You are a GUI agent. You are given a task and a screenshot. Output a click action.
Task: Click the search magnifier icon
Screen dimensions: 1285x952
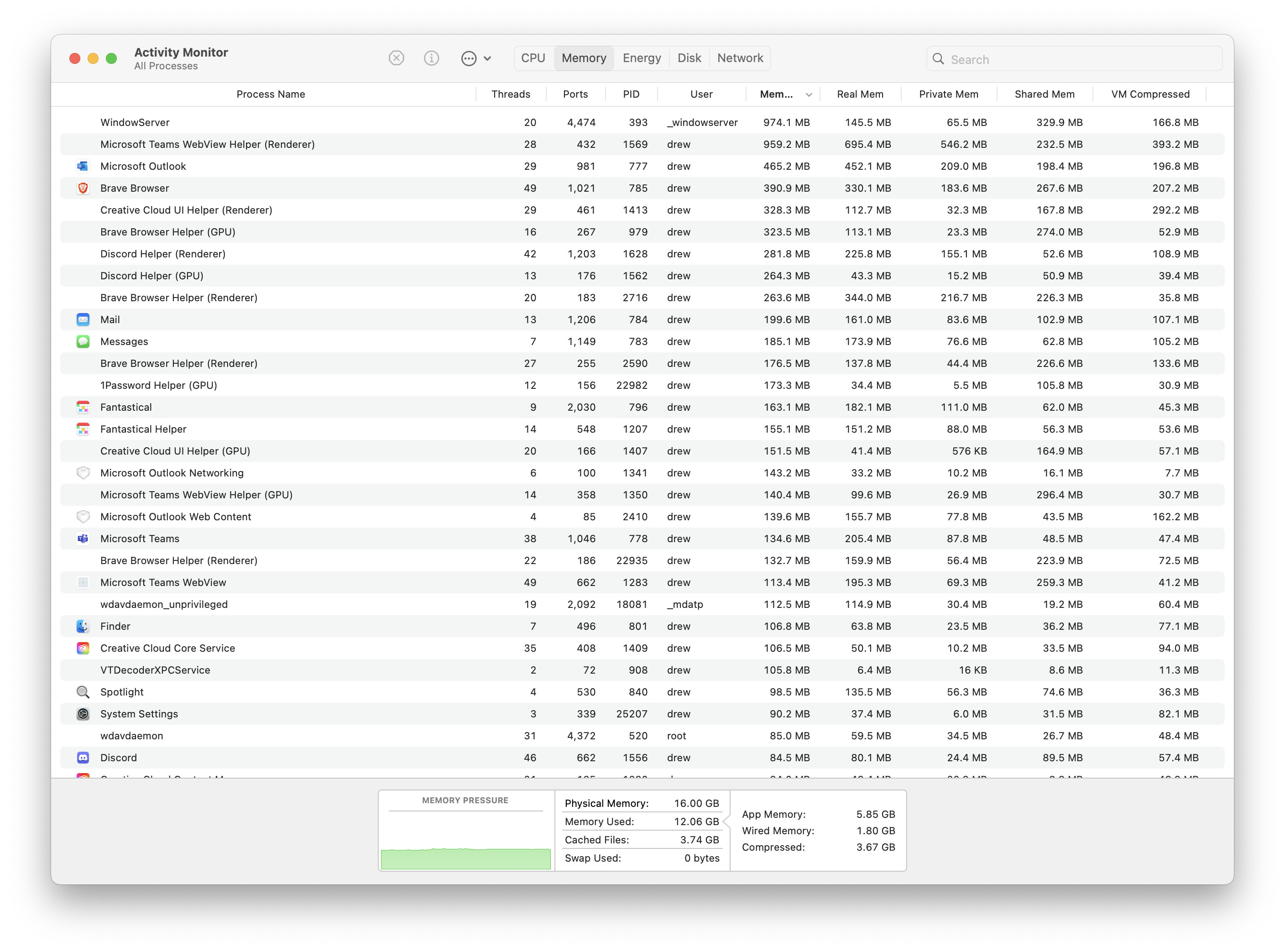point(938,59)
